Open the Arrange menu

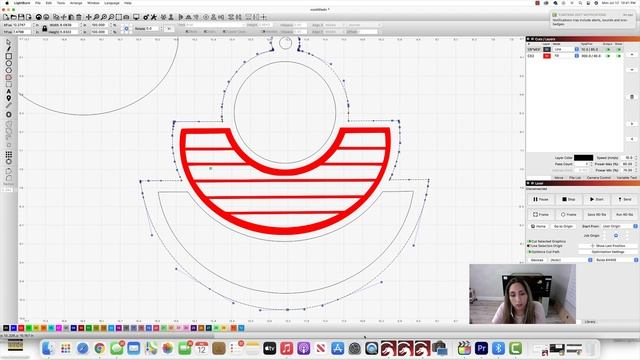click(76, 3)
